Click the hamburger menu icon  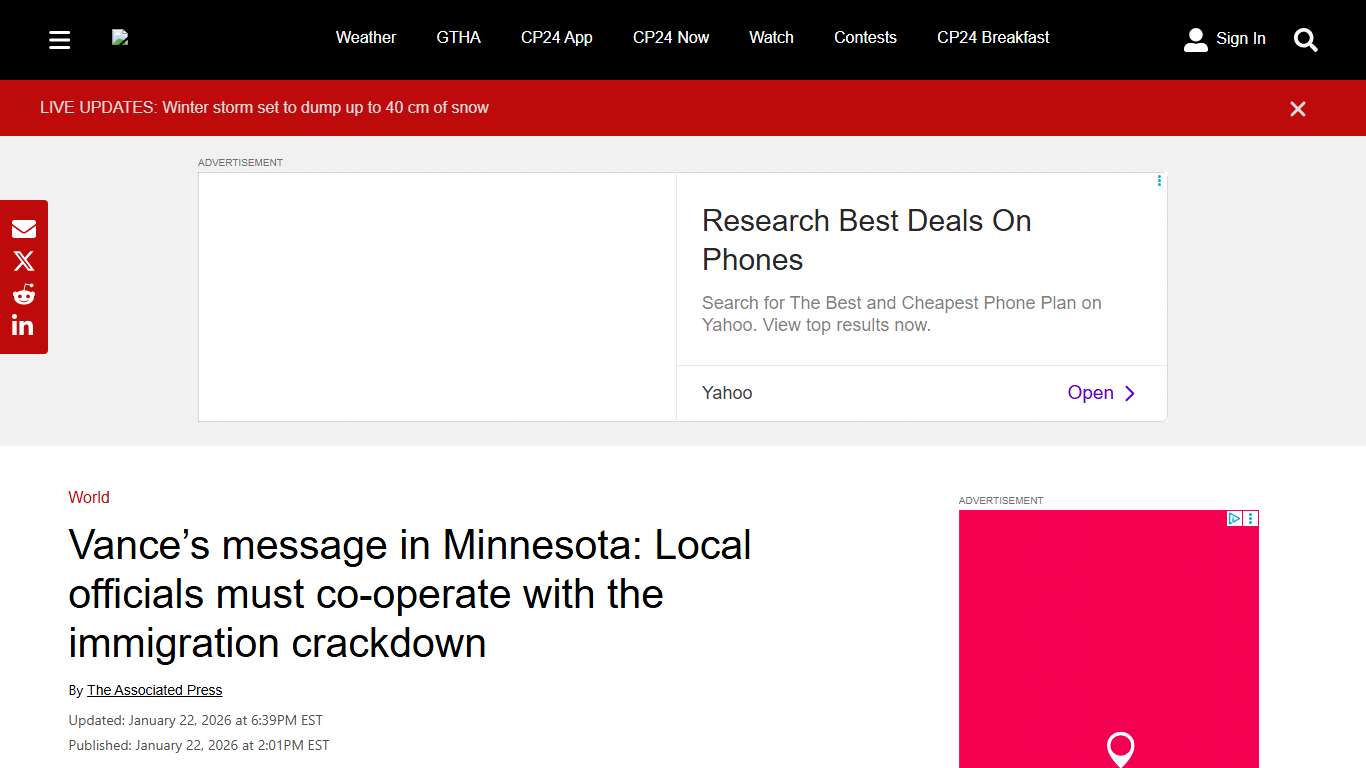coord(59,39)
